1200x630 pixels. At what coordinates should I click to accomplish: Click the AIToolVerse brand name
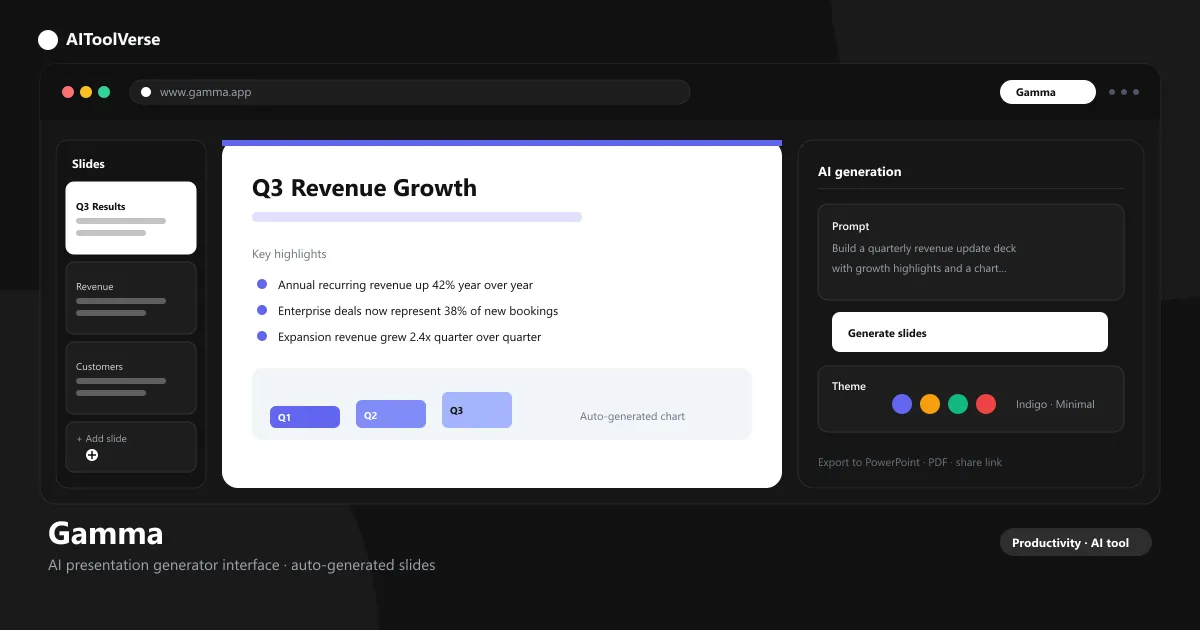pyautogui.click(x=112, y=40)
